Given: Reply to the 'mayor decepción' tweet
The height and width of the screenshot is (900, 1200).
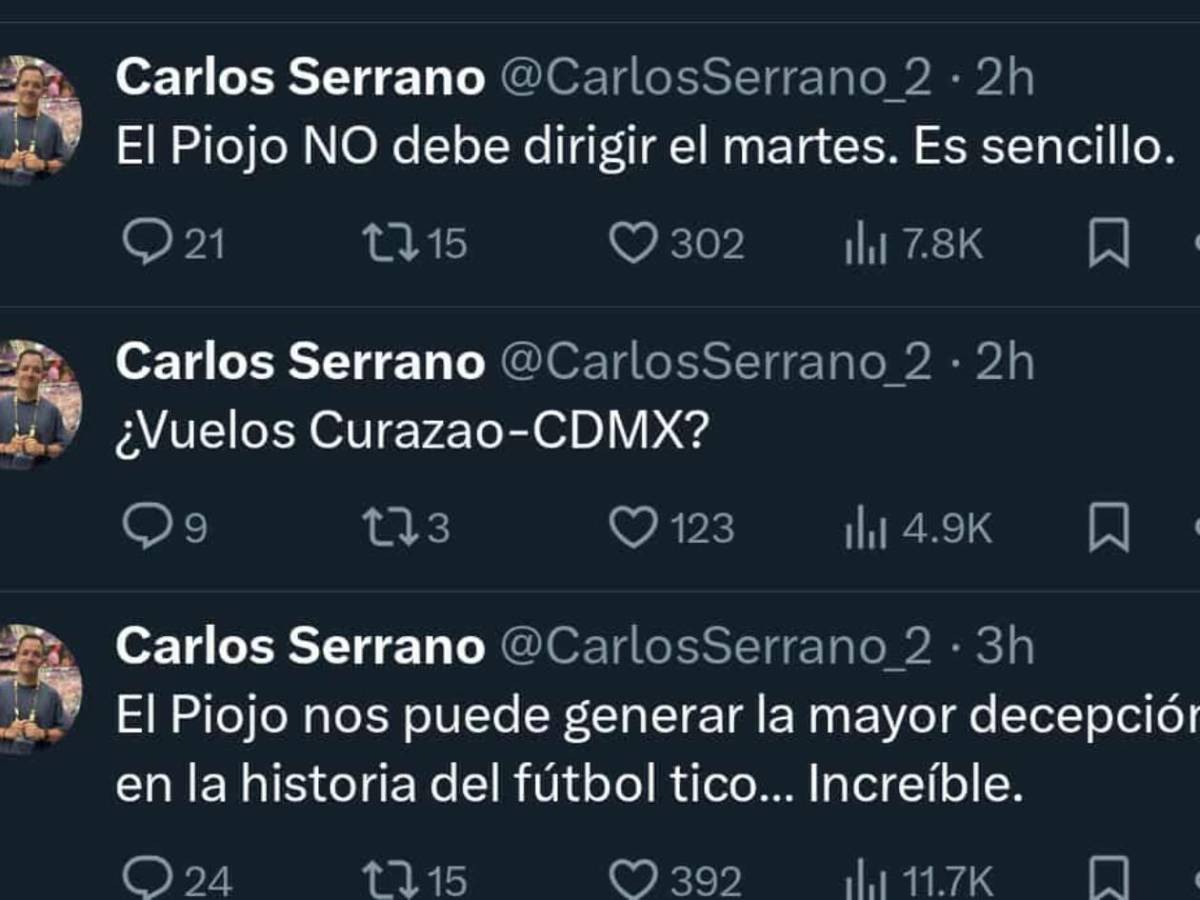Looking at the screenshot, I should pos(147,880).
